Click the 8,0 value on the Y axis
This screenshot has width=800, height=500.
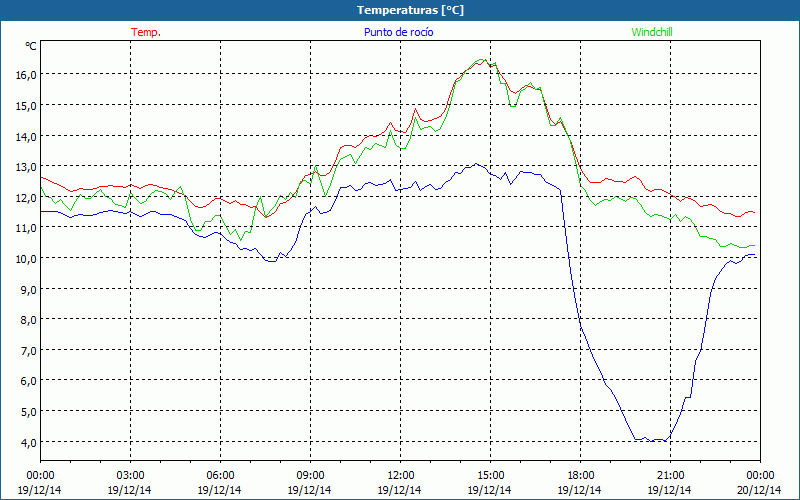pyautogui.click(x=28, y=319)
